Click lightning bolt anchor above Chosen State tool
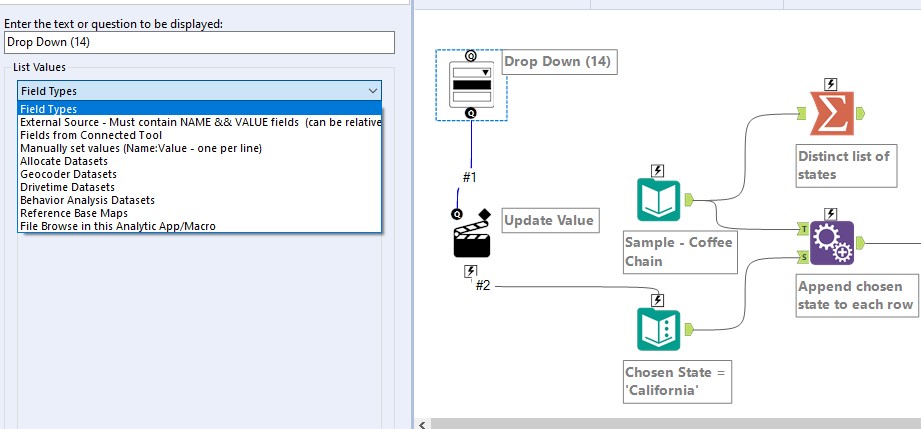The width and height of the screenshot is (921, 429). [x=658, y=301]
